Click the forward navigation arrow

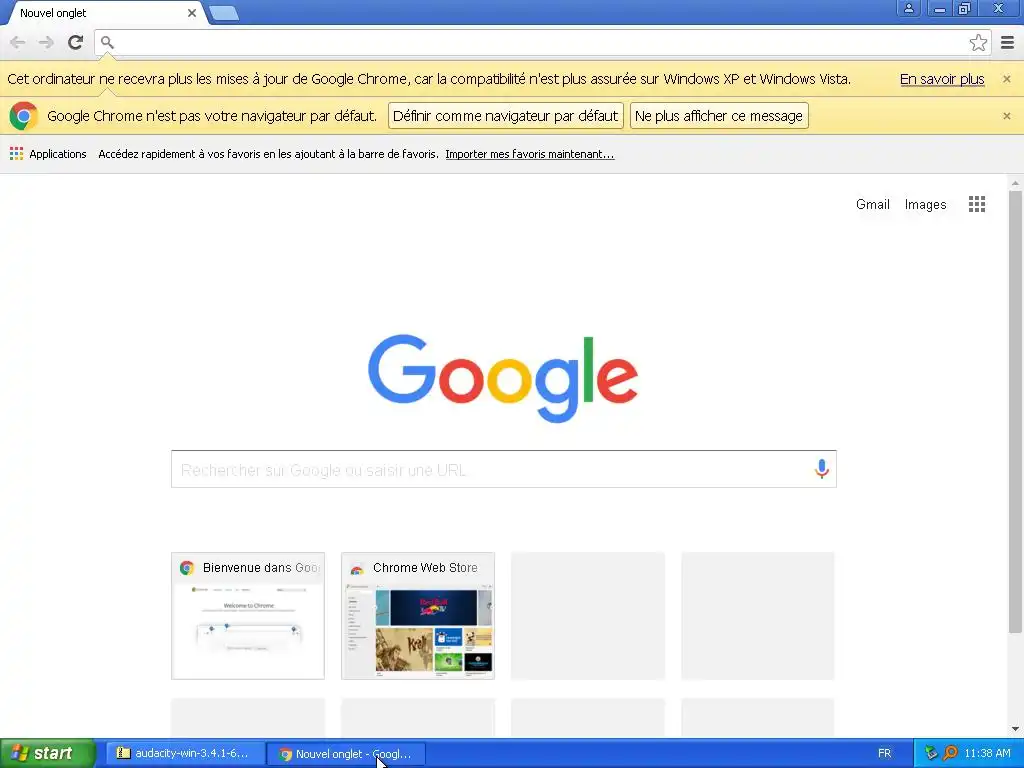pos(46,43)
